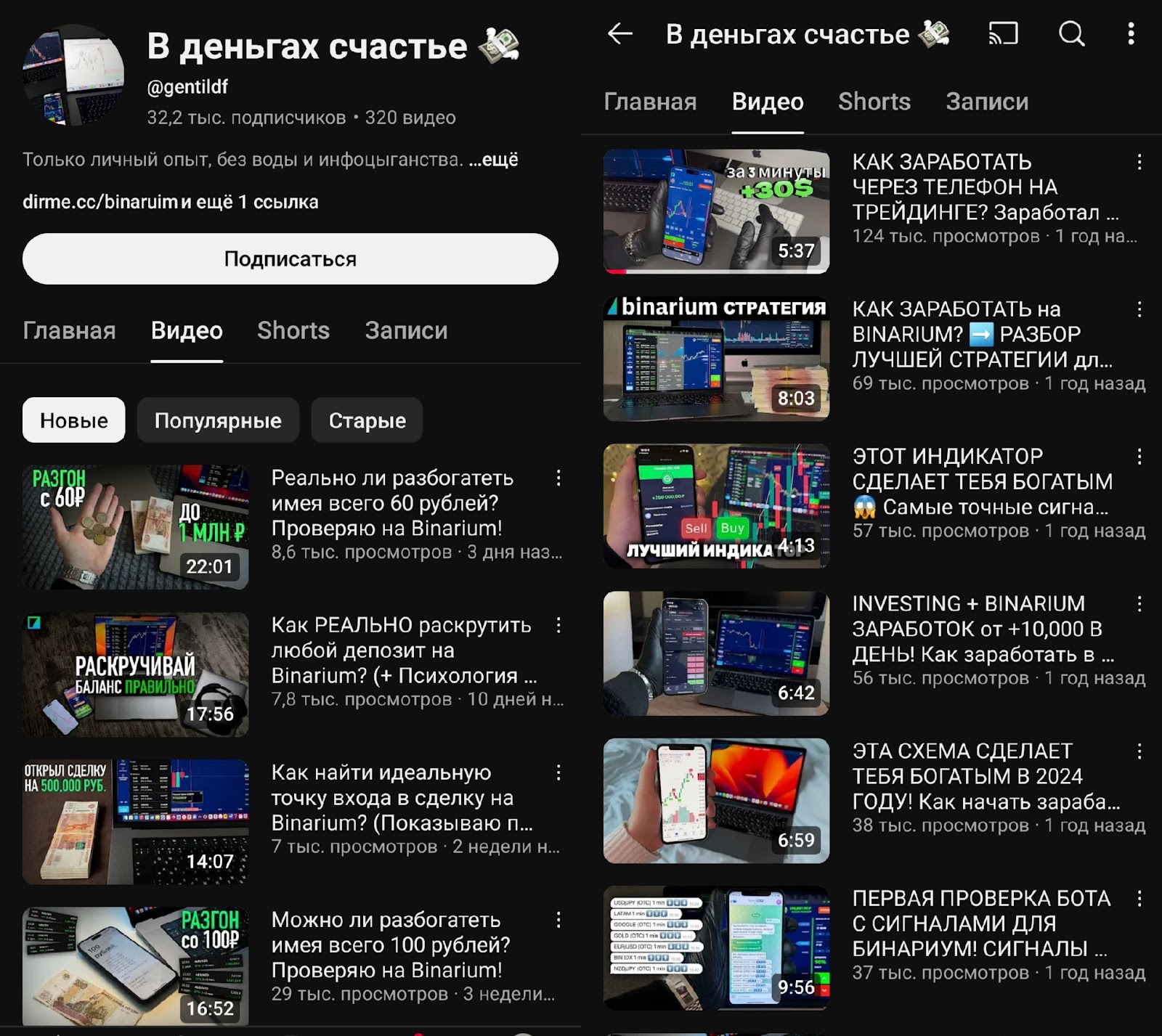
Task: Play the 8:03 'binarium СТРАТЕГИЯ' thumbnail
Action: coord(717,359)
